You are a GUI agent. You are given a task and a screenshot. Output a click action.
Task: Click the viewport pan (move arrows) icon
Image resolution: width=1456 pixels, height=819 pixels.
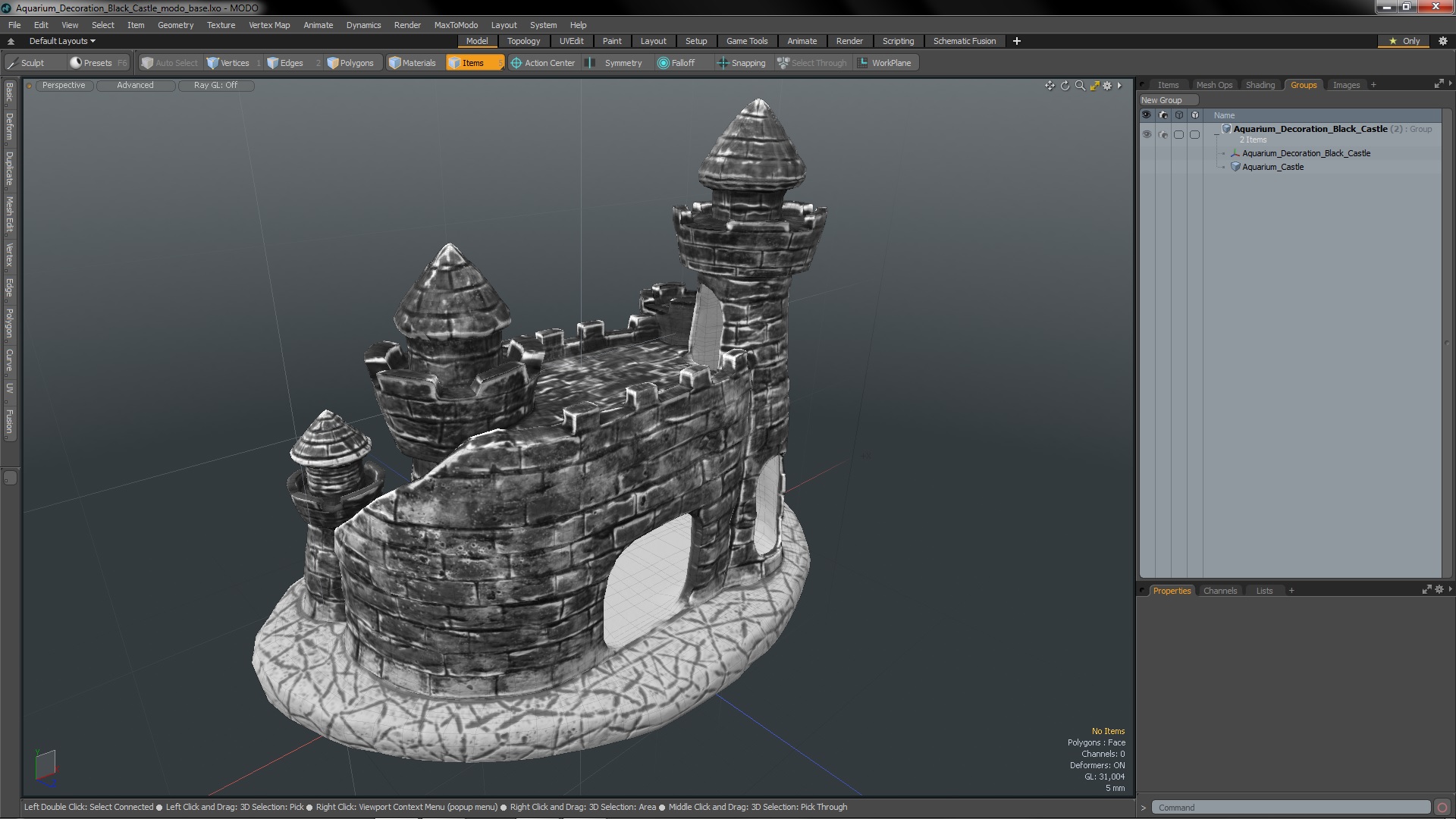pos(1050,86)
